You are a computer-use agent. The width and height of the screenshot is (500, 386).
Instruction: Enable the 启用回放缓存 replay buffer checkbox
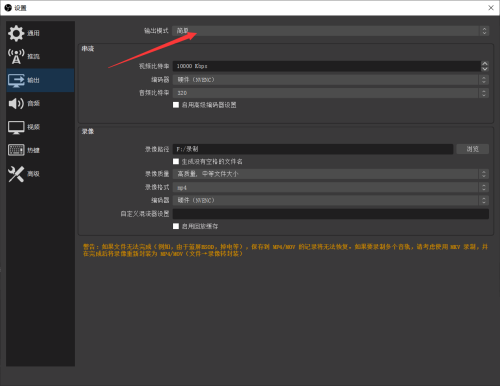coord(176,226)
